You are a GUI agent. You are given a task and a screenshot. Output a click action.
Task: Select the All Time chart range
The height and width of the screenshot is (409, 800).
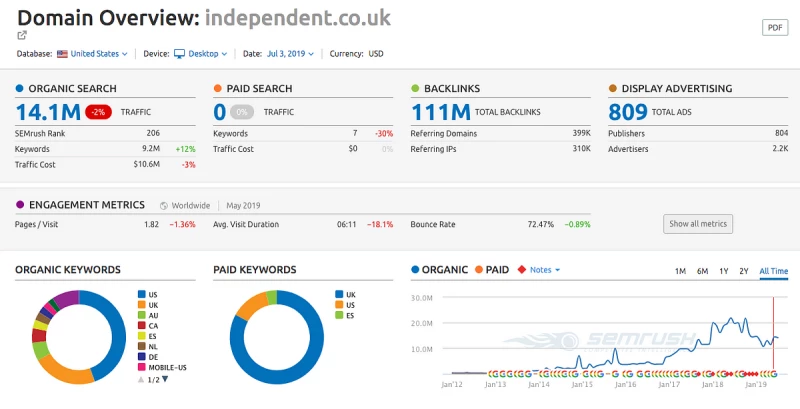click(773, 271)
